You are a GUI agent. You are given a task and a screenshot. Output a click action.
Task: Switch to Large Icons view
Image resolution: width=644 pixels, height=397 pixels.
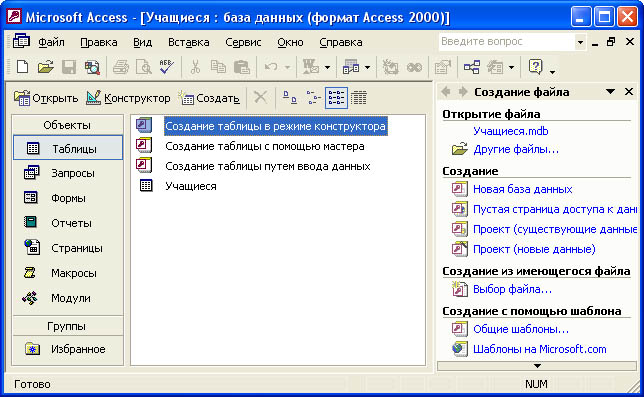[290, 98]
